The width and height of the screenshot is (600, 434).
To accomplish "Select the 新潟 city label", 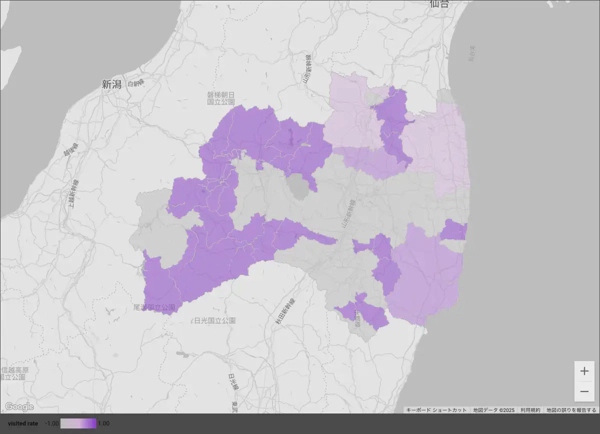I will pos(111,86).
